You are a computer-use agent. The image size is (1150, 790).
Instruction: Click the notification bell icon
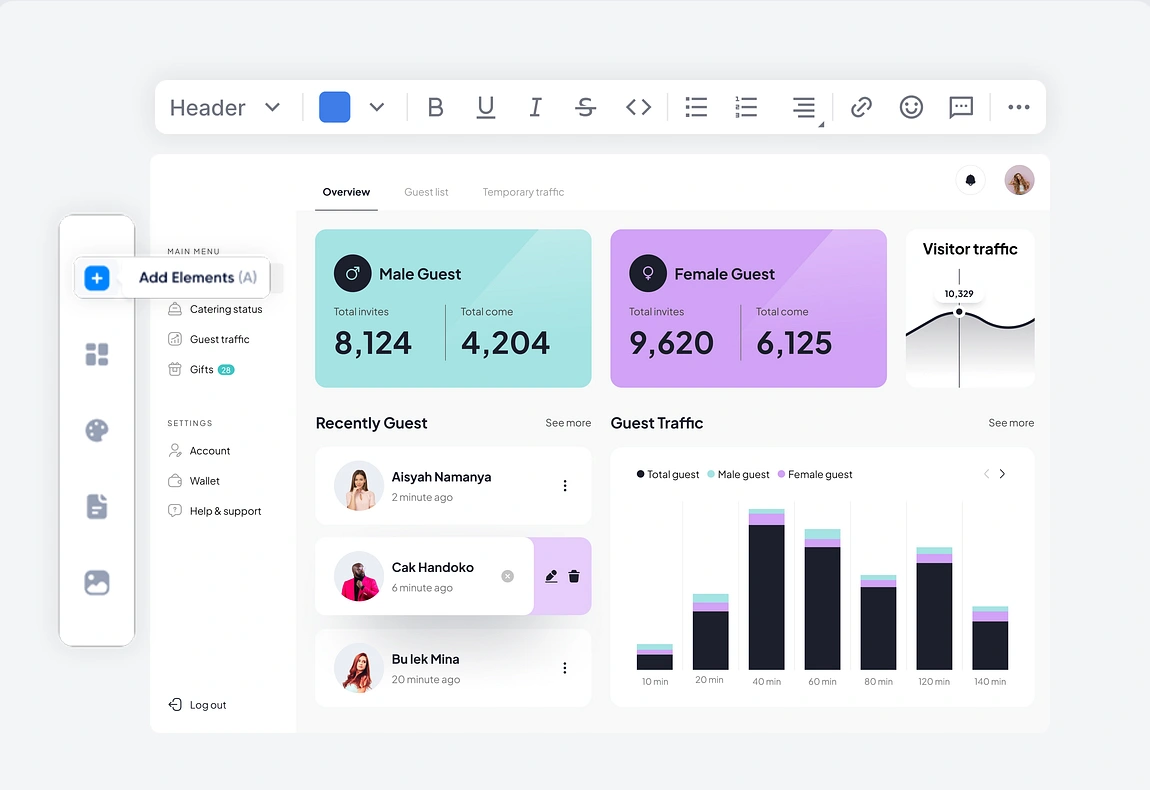(x=970, y=180)
